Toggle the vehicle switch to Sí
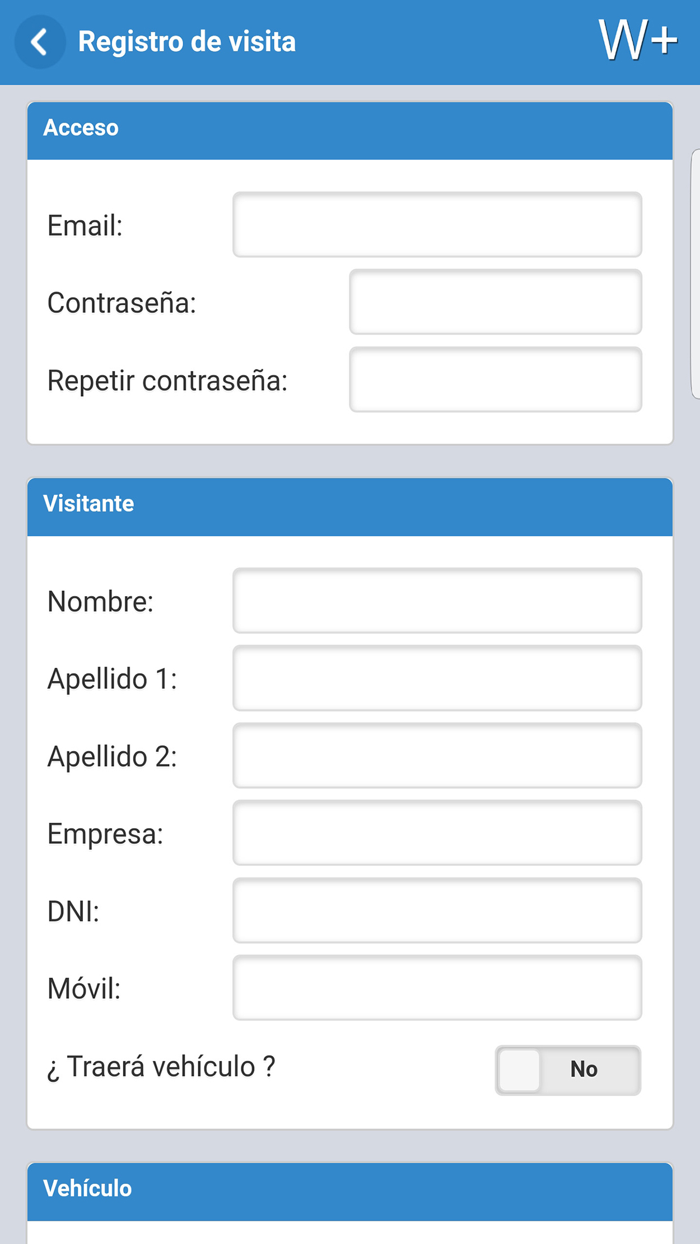 [x=520, y=1070]
